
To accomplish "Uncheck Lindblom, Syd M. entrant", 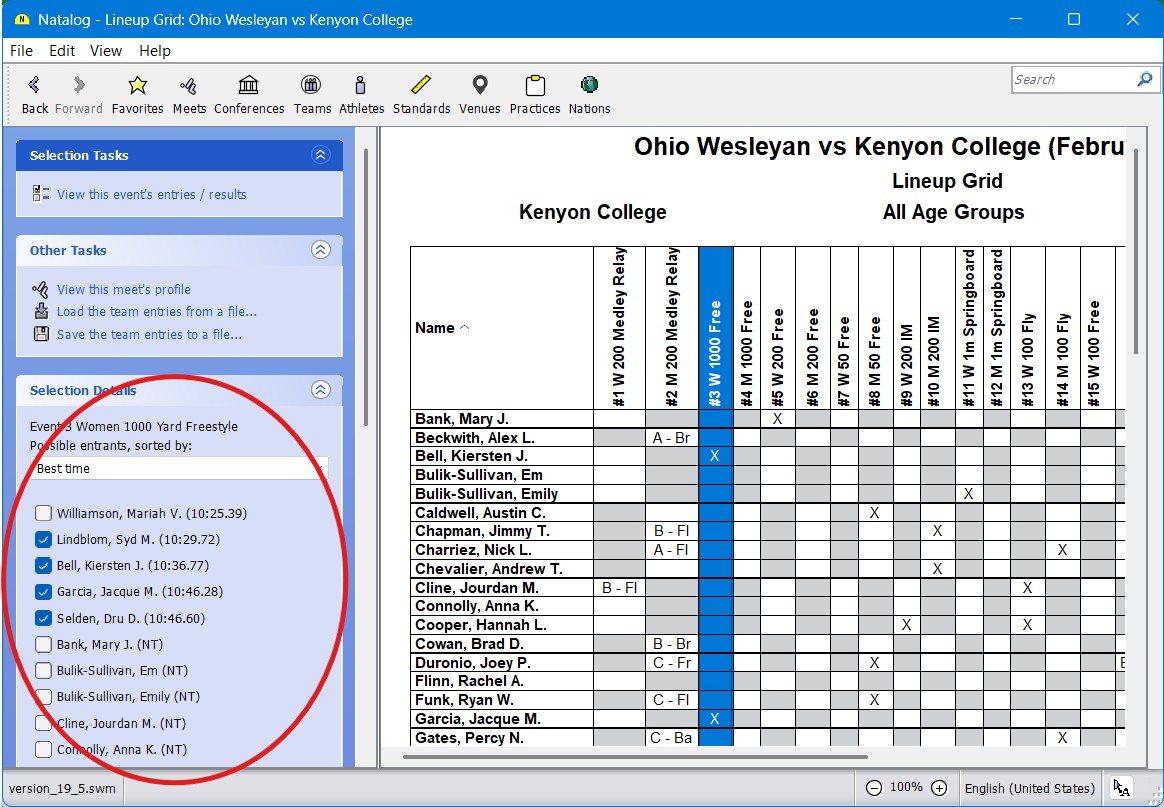I will (43, 540).
